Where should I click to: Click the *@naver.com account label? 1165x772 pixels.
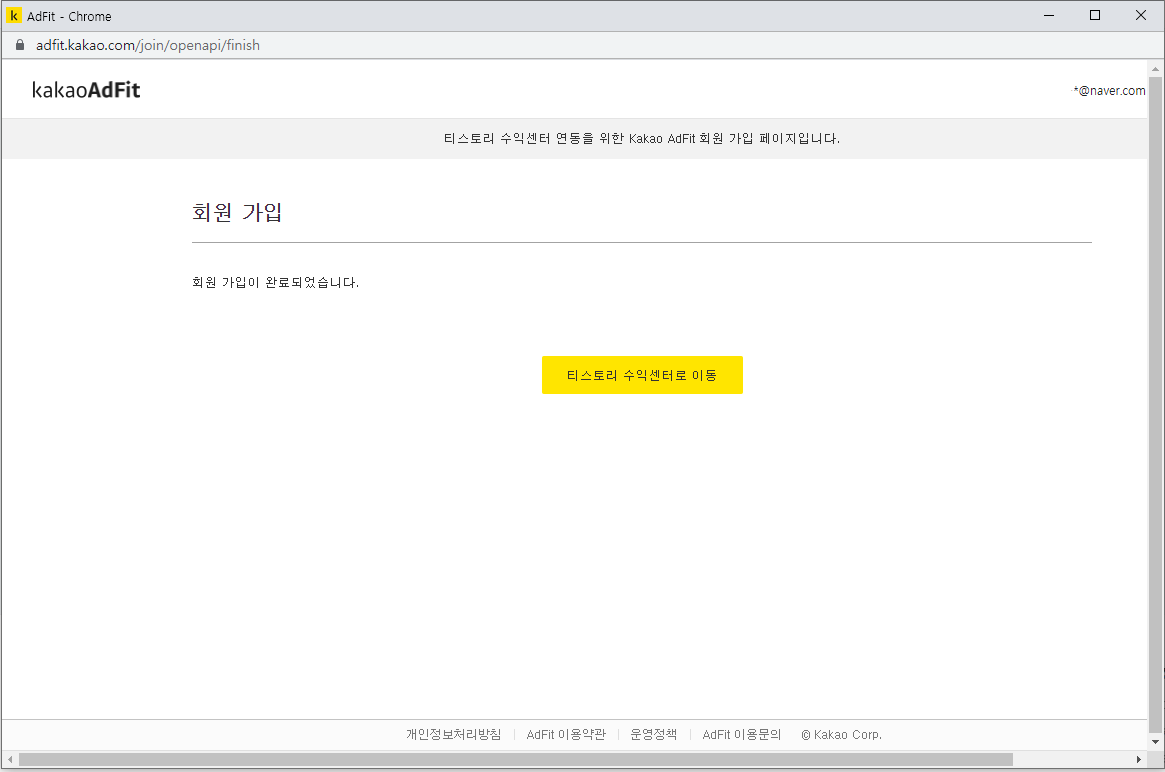(x=1109, y=91)
